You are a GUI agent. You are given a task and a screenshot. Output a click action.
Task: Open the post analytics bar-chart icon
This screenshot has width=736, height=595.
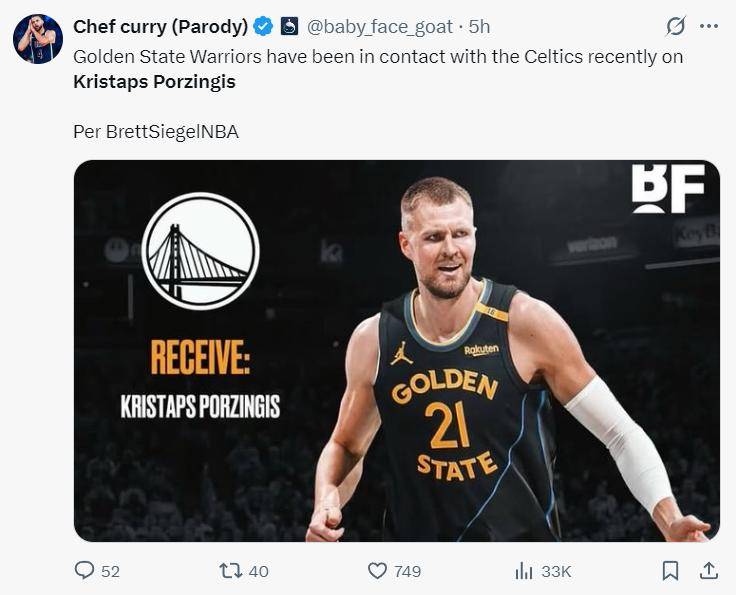click(x=523, y=571)
